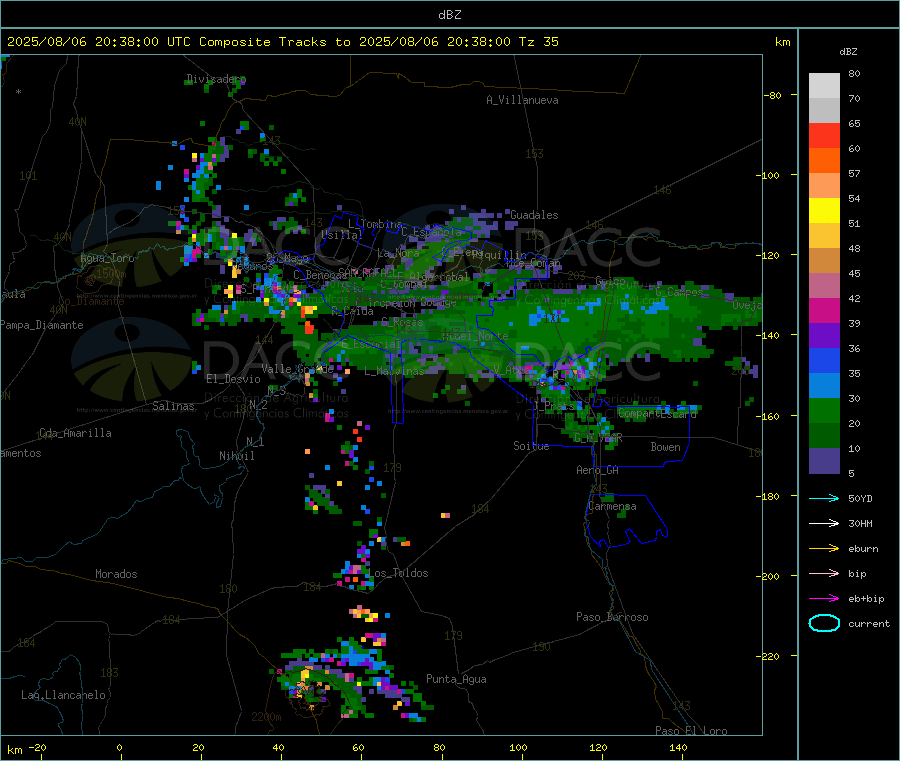Click the pink bip arrow in legend
The width and height of the screenshot is (900, 761).
click(x=824, y=573)
